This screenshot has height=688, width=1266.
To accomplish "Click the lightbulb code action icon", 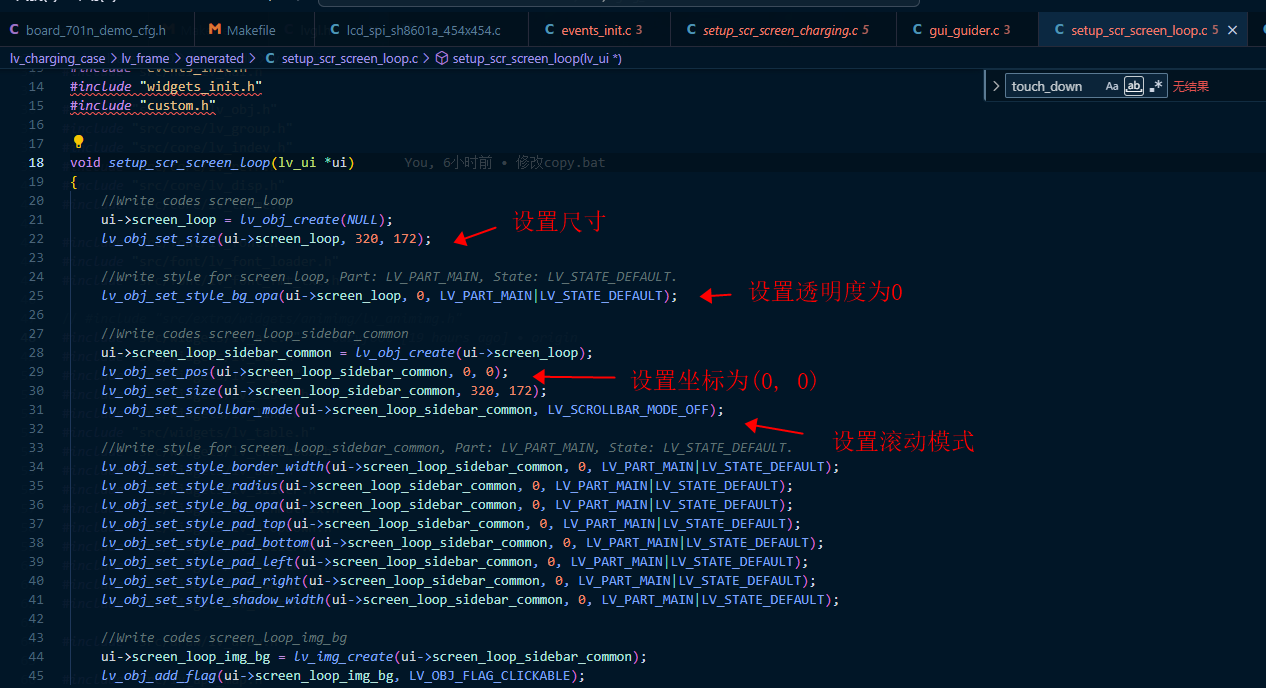I will click(x=78, y=142).
